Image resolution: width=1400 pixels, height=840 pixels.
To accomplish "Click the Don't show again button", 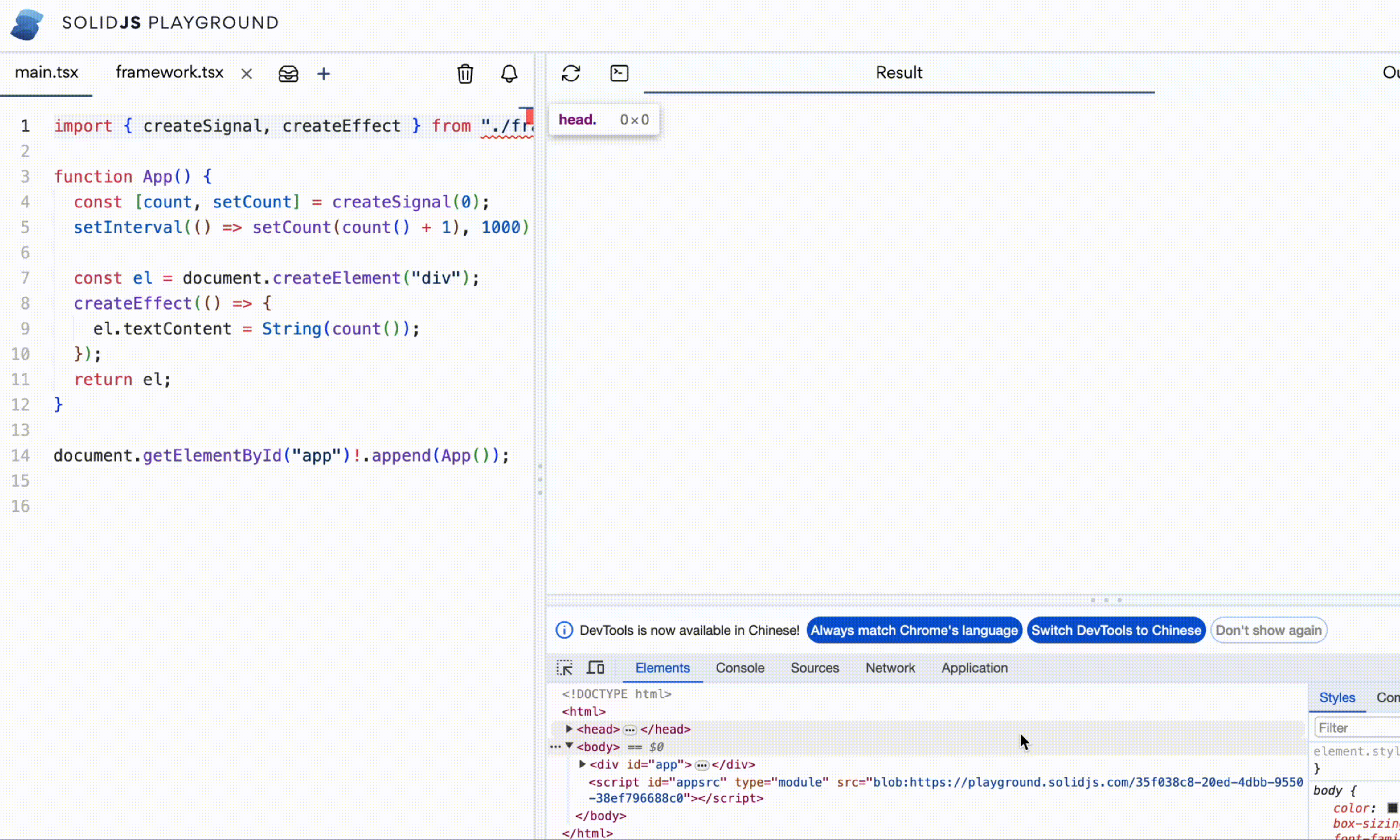I will pyautogui.click(x=1268, y=630).
